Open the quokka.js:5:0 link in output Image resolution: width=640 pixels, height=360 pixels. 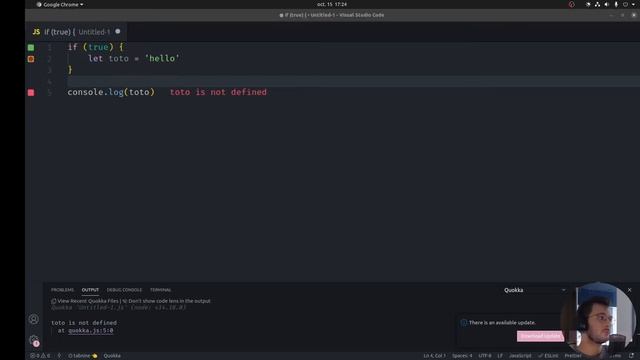91,331
